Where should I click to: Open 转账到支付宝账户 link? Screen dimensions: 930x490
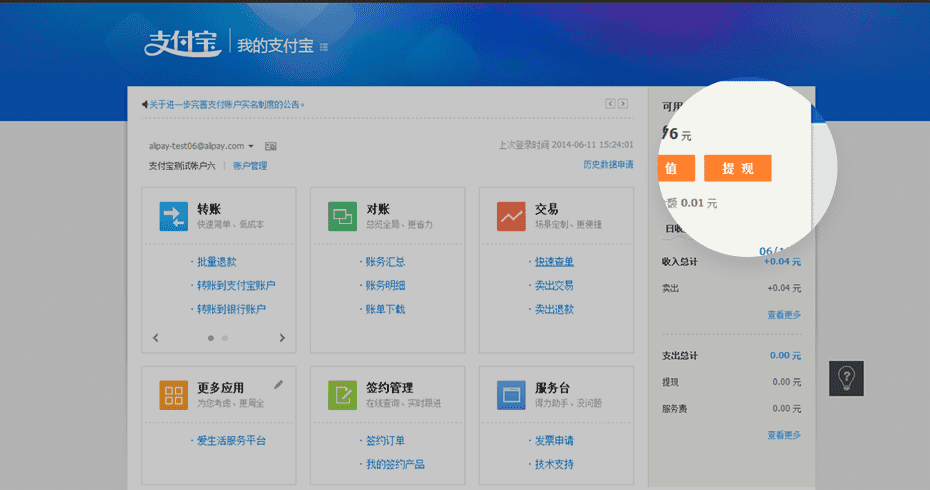(x=236, y=285)
